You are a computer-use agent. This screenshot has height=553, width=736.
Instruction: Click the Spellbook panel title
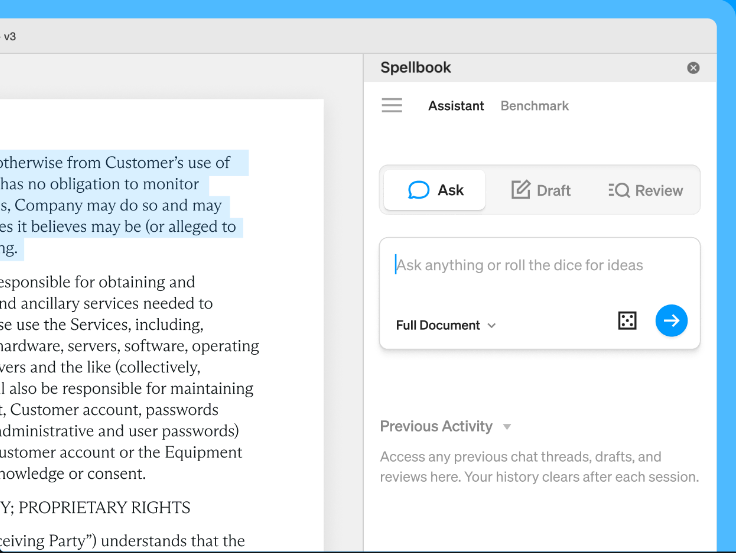click(415, 68)
